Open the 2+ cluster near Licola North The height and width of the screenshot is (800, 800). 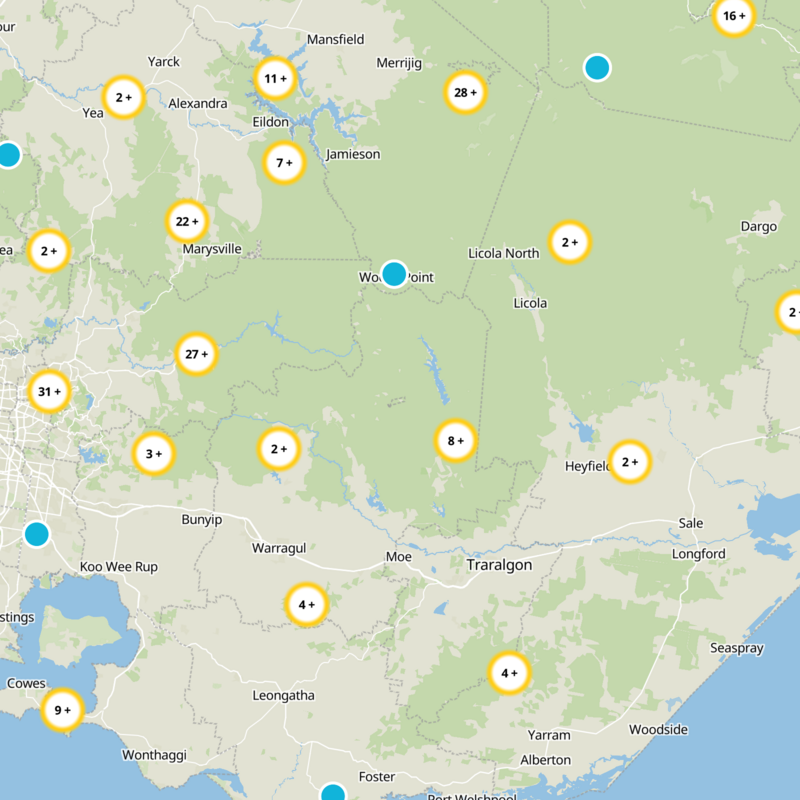point(569,242)
